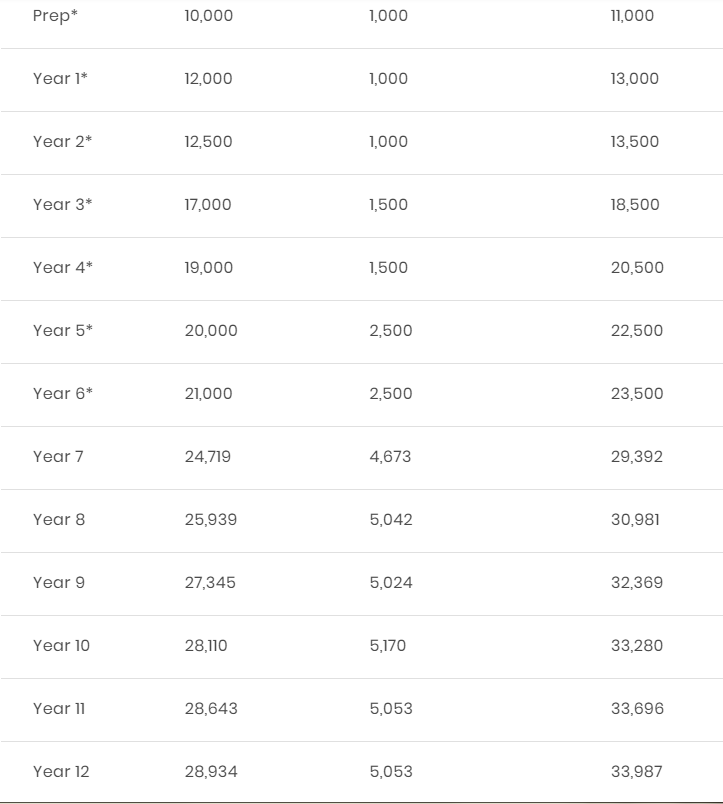Select the Year 7 row label

(58, 457)
